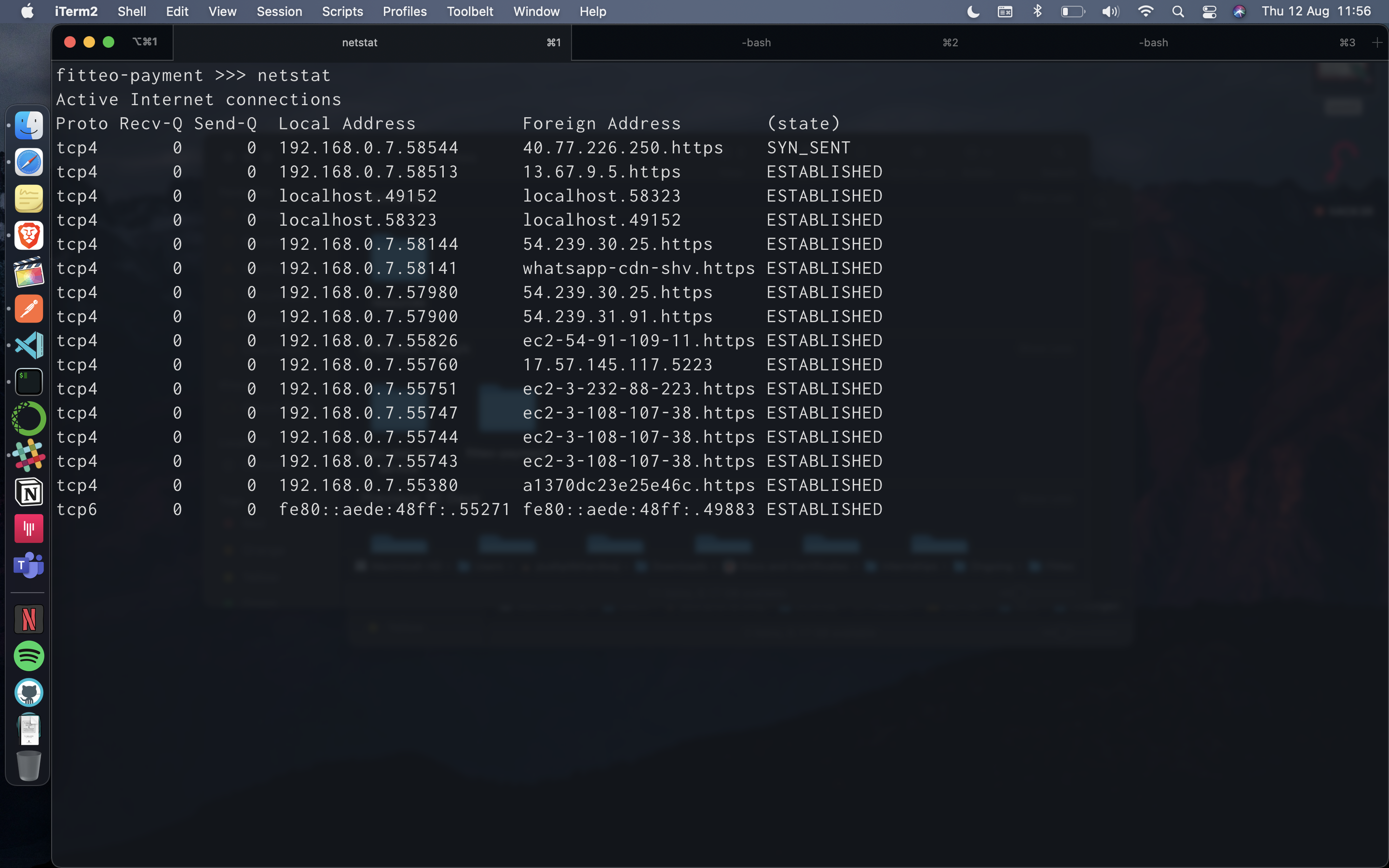Add a new tab with plus button

click(x=1376, y=42)
